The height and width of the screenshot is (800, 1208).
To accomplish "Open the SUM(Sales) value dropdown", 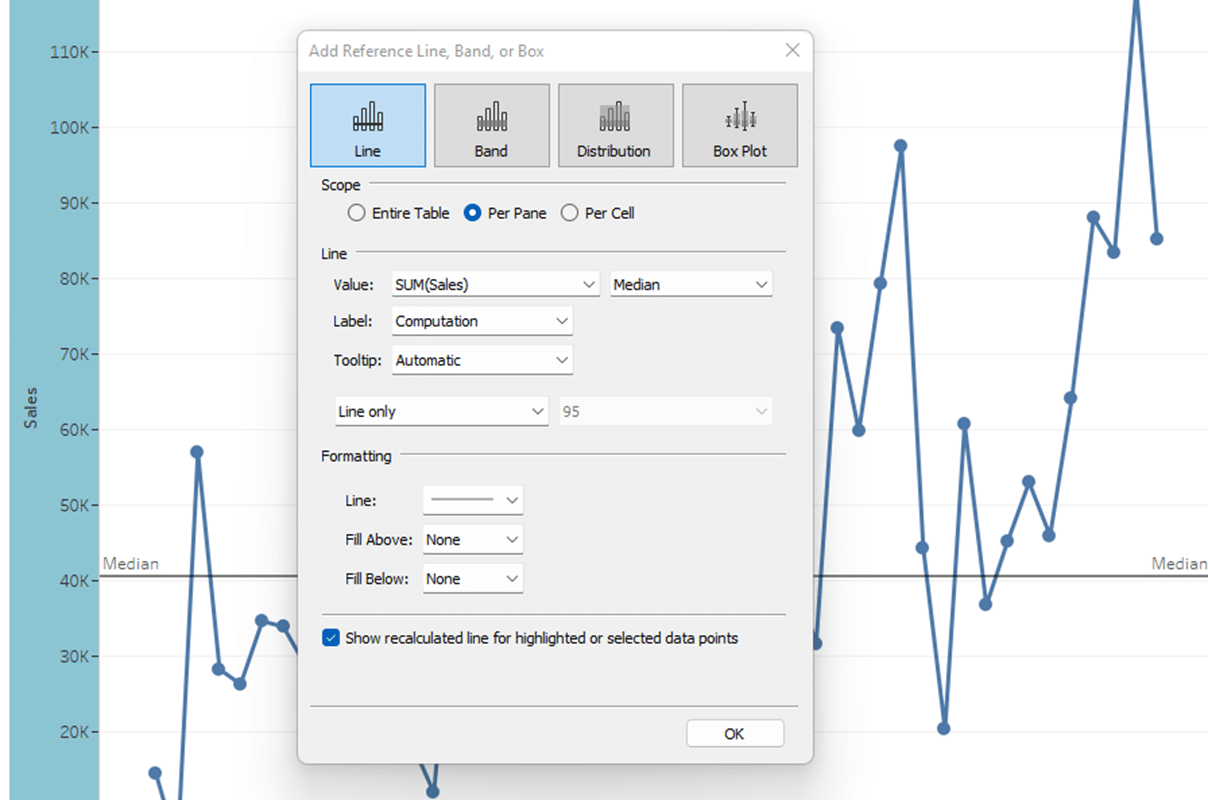I will click(496, 284).
